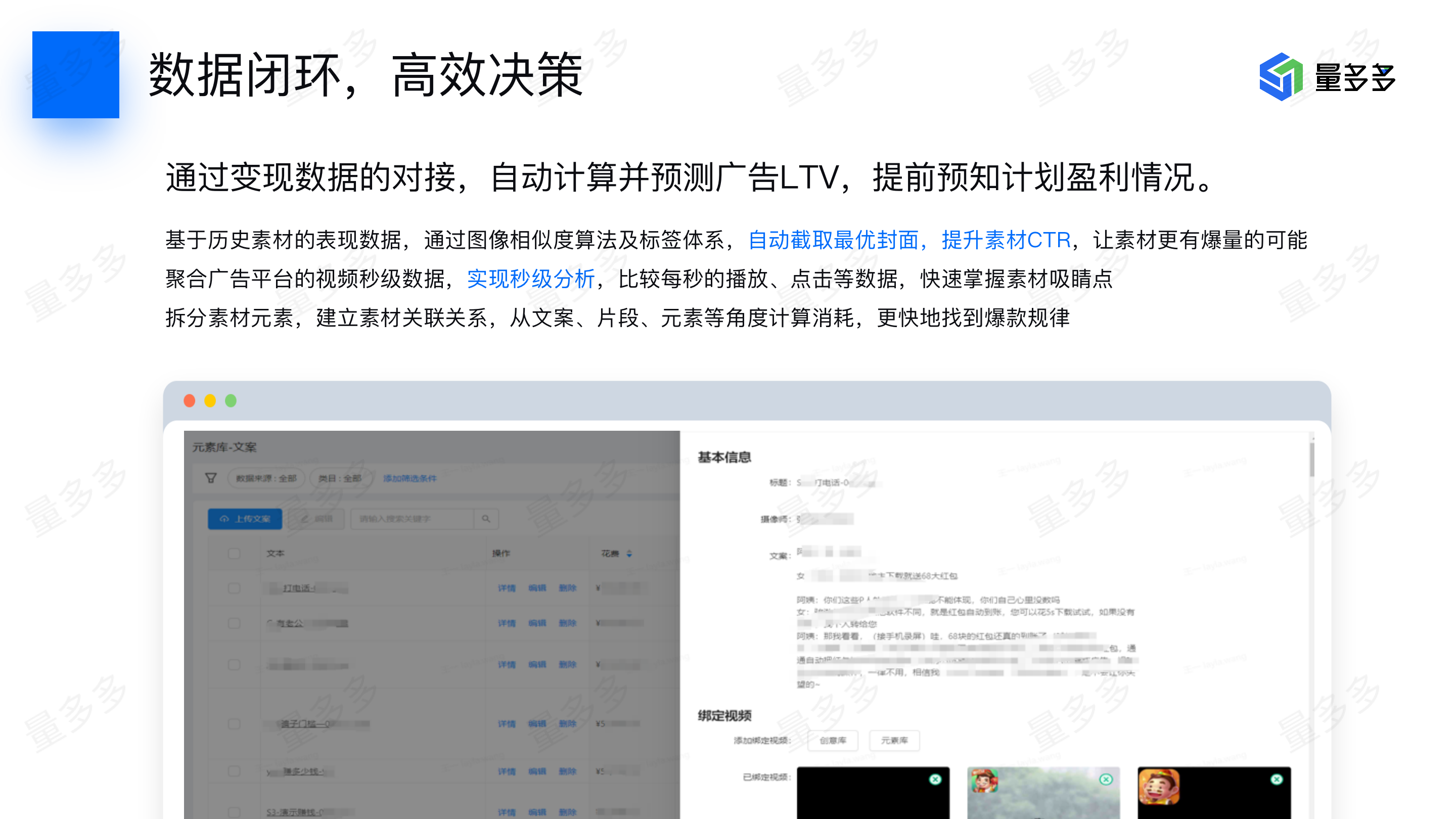Click the 创意库 button

click(x=833, y=740)
